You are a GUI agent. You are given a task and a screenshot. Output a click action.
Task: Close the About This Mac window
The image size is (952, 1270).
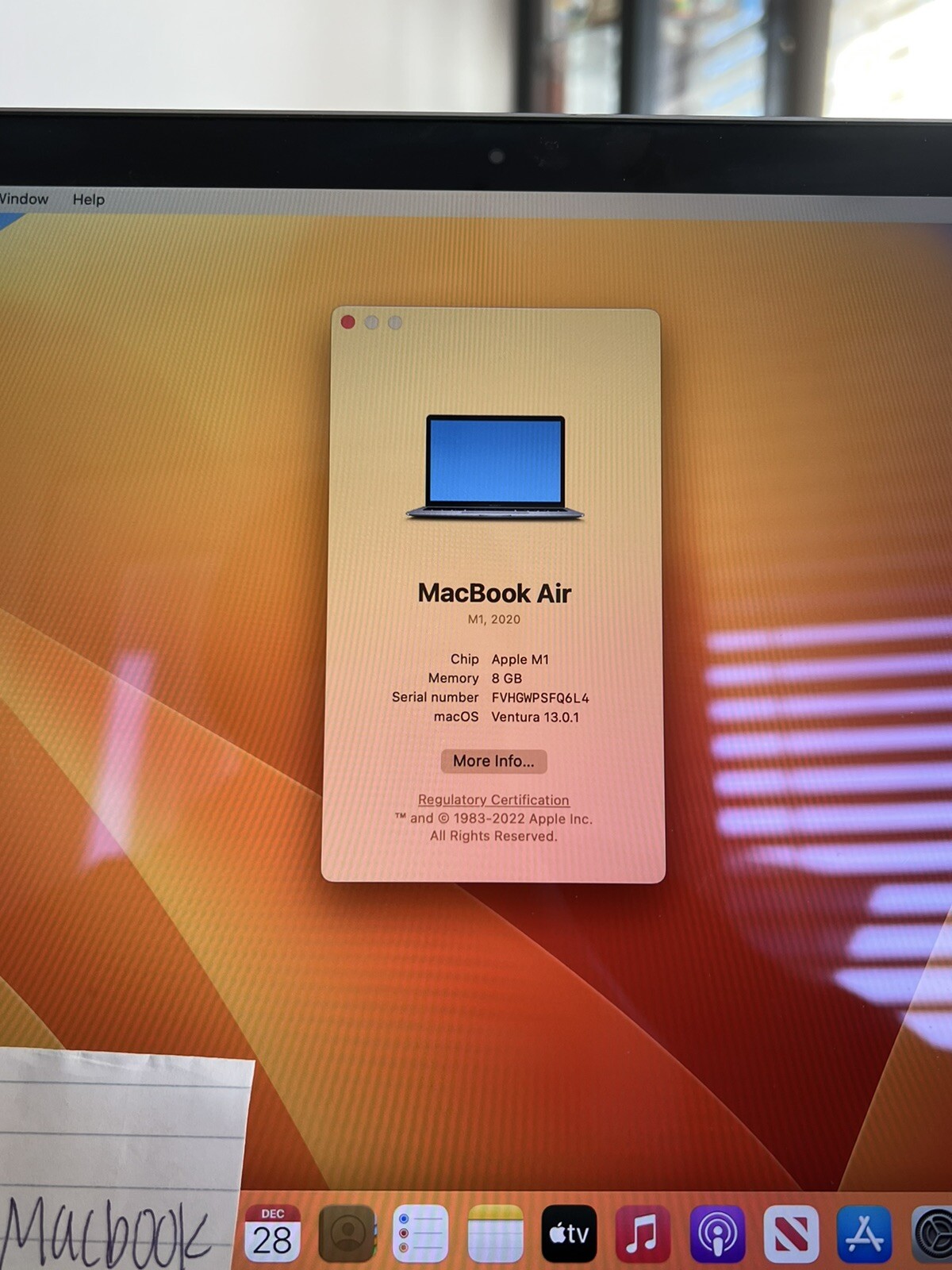[x=347, y=322]
